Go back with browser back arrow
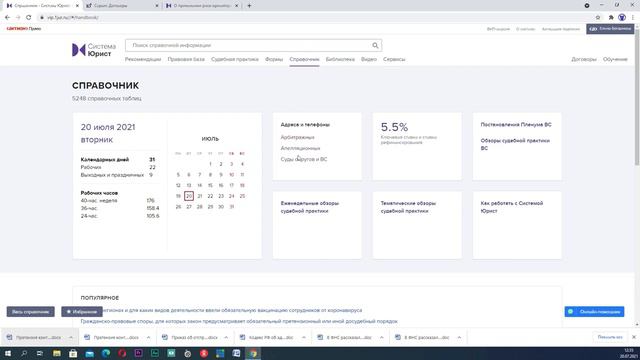 [x=7, y=18]
